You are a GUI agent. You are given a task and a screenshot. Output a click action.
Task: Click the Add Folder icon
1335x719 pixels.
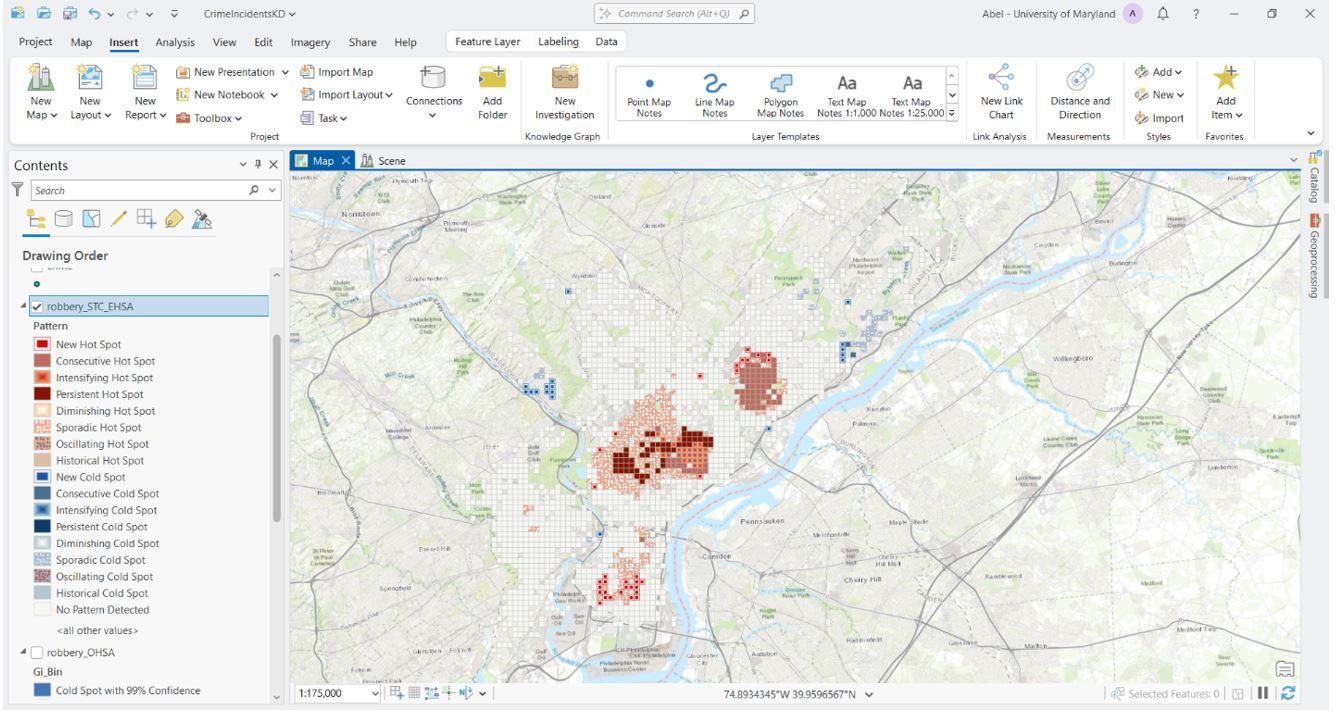coord(492,92)
